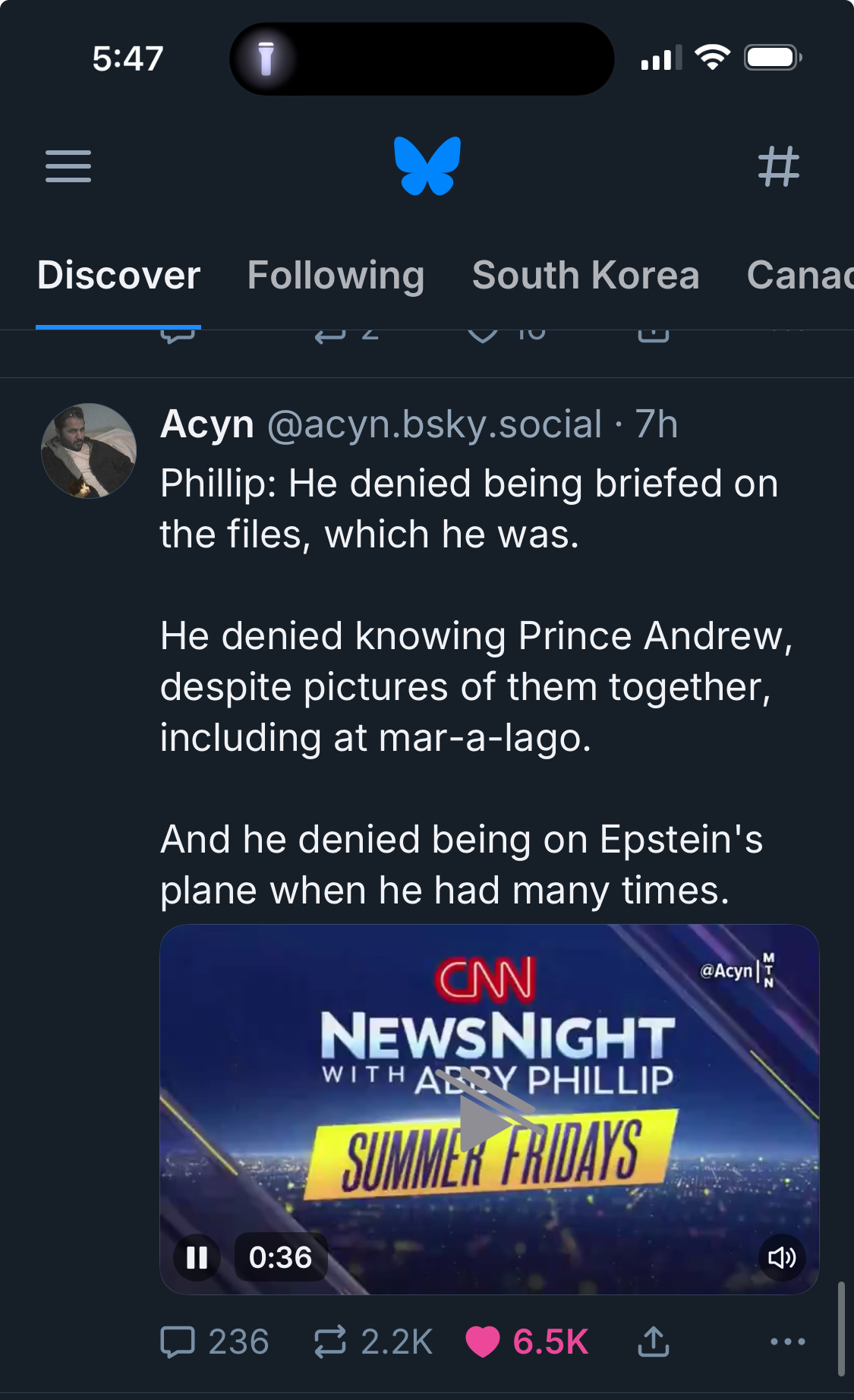The width and height of the screenshot is (854, 1400).
Task: Open the hamburger menu
Action: [68, 166]
